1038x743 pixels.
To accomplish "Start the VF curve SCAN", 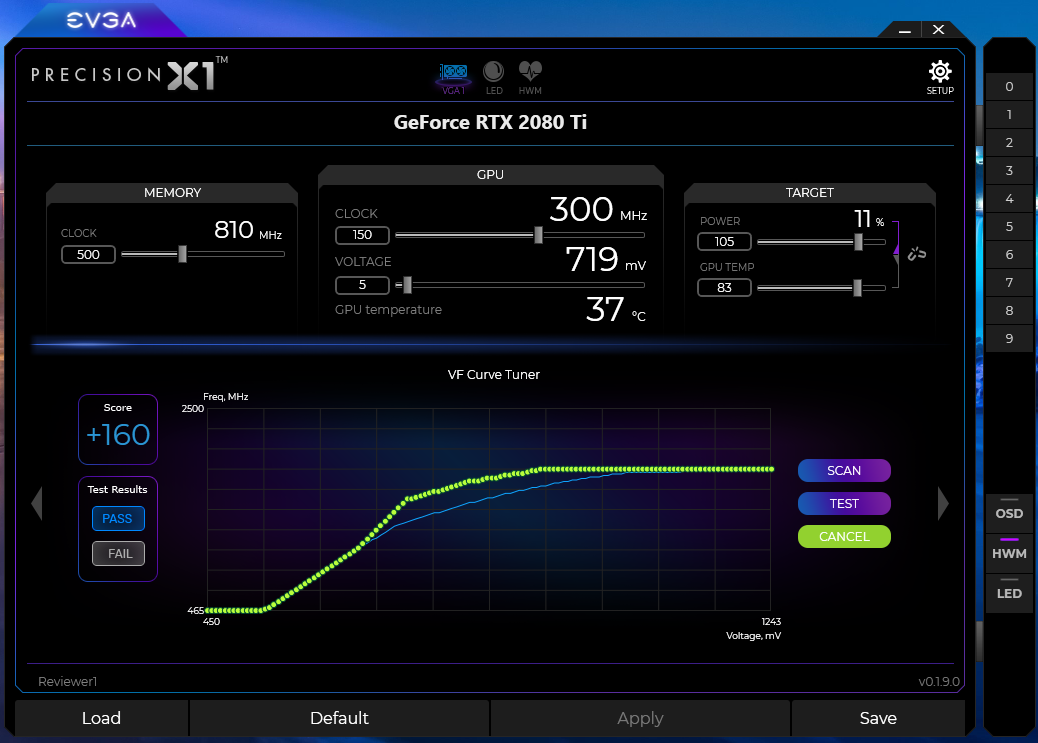I will click(x=844, y=470).
